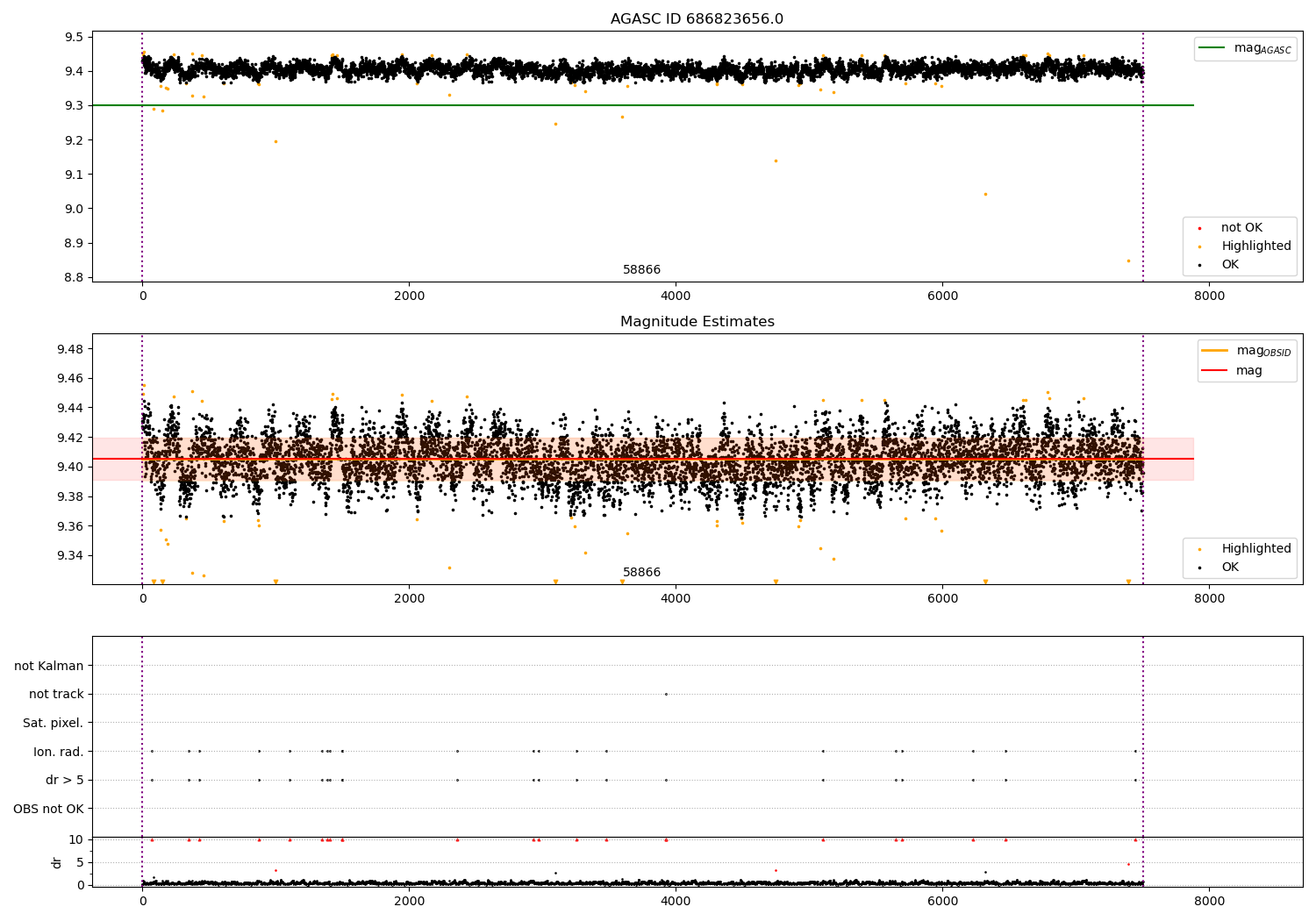
Task: Click the green mag AGASC legend line
Action: coord(1213,48)
